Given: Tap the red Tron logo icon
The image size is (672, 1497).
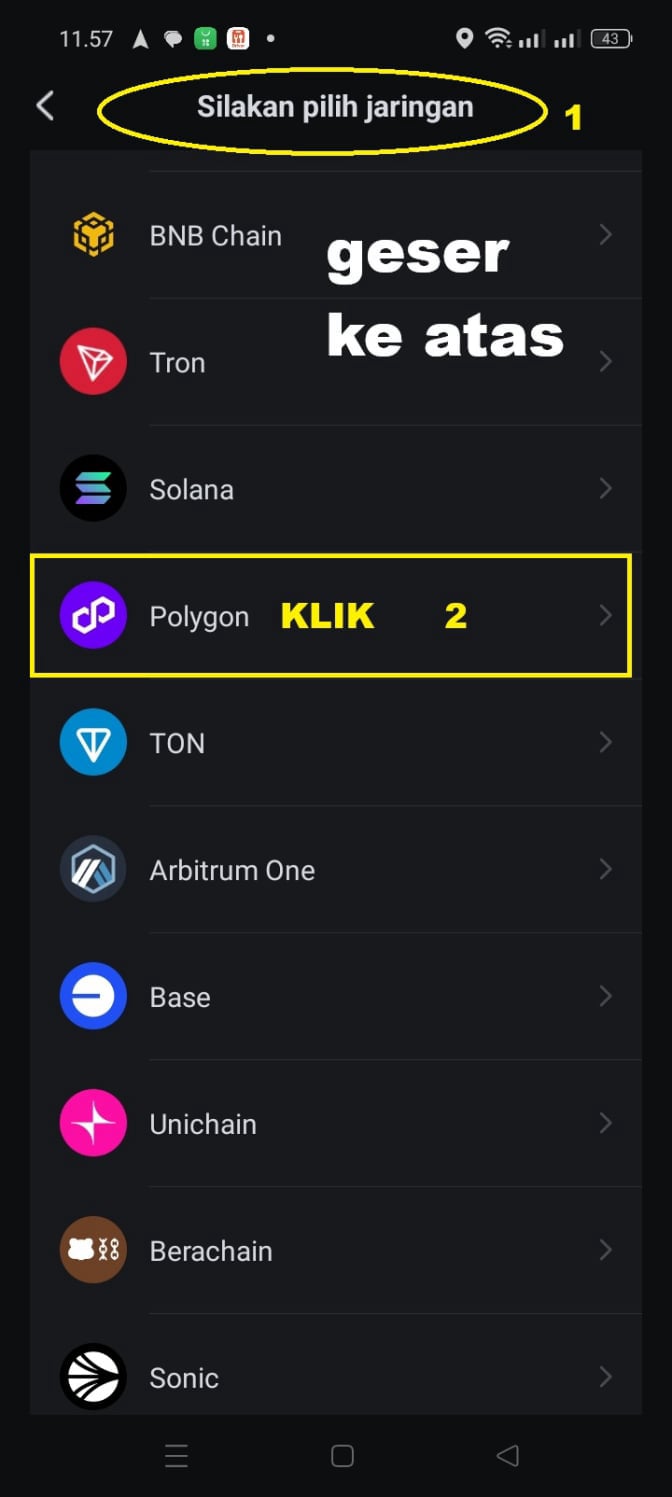Looking at the screenshot, I should [x=93, y=362].
